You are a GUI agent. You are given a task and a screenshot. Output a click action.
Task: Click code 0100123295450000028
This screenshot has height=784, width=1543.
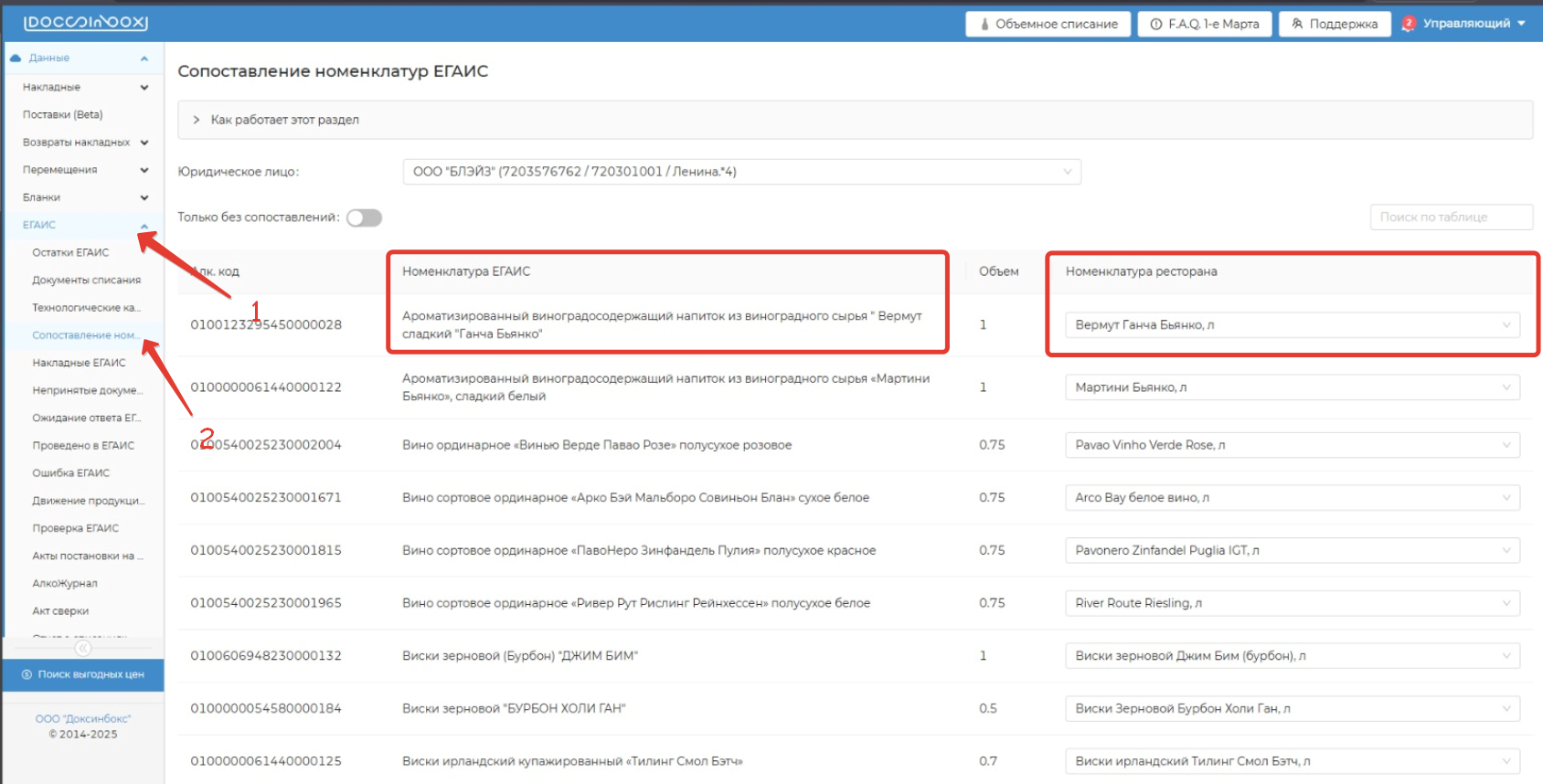click(266, 325)
